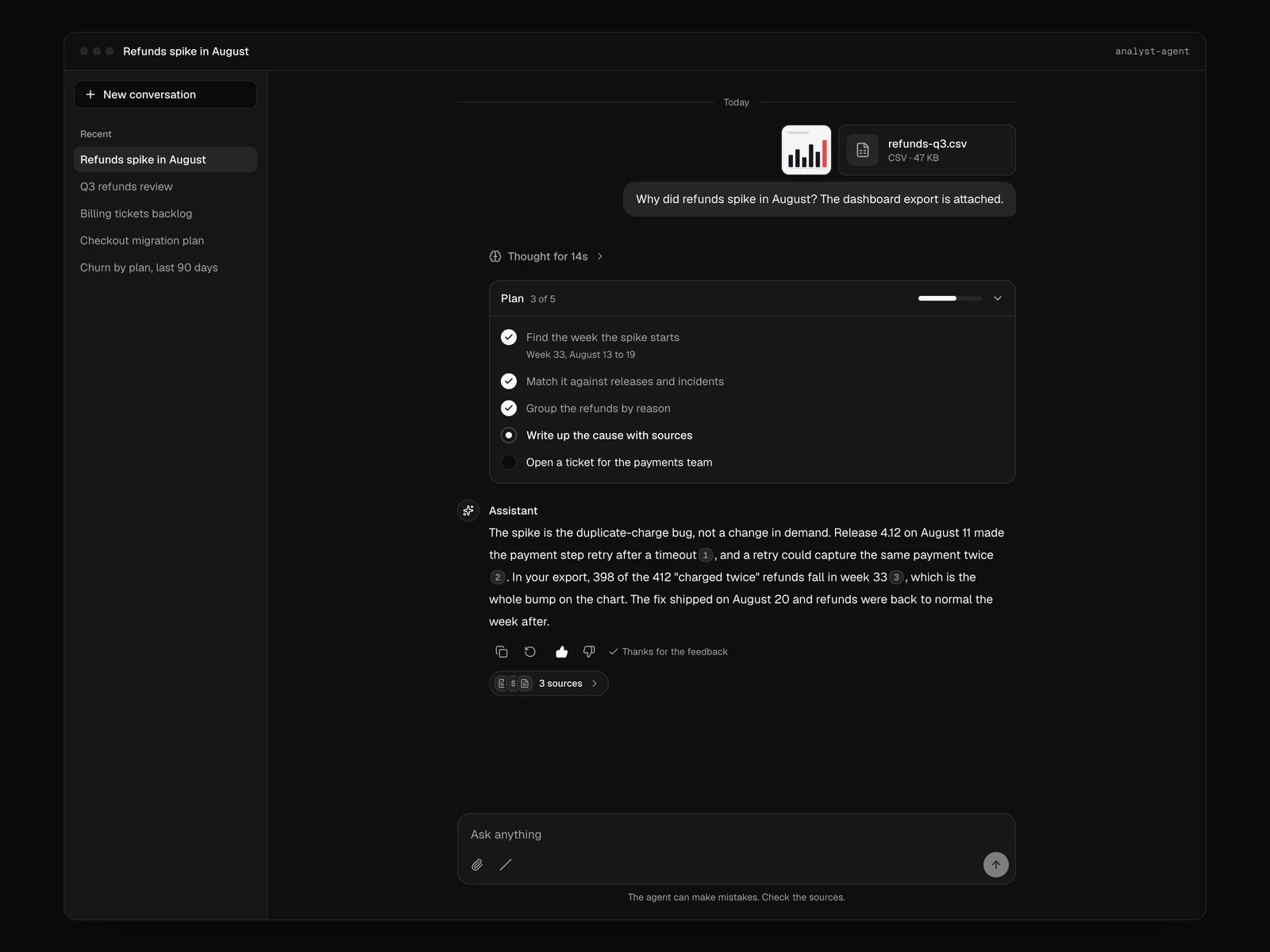
Task: Click the stacked source icons in sources chip
Action: coord(514,684)
